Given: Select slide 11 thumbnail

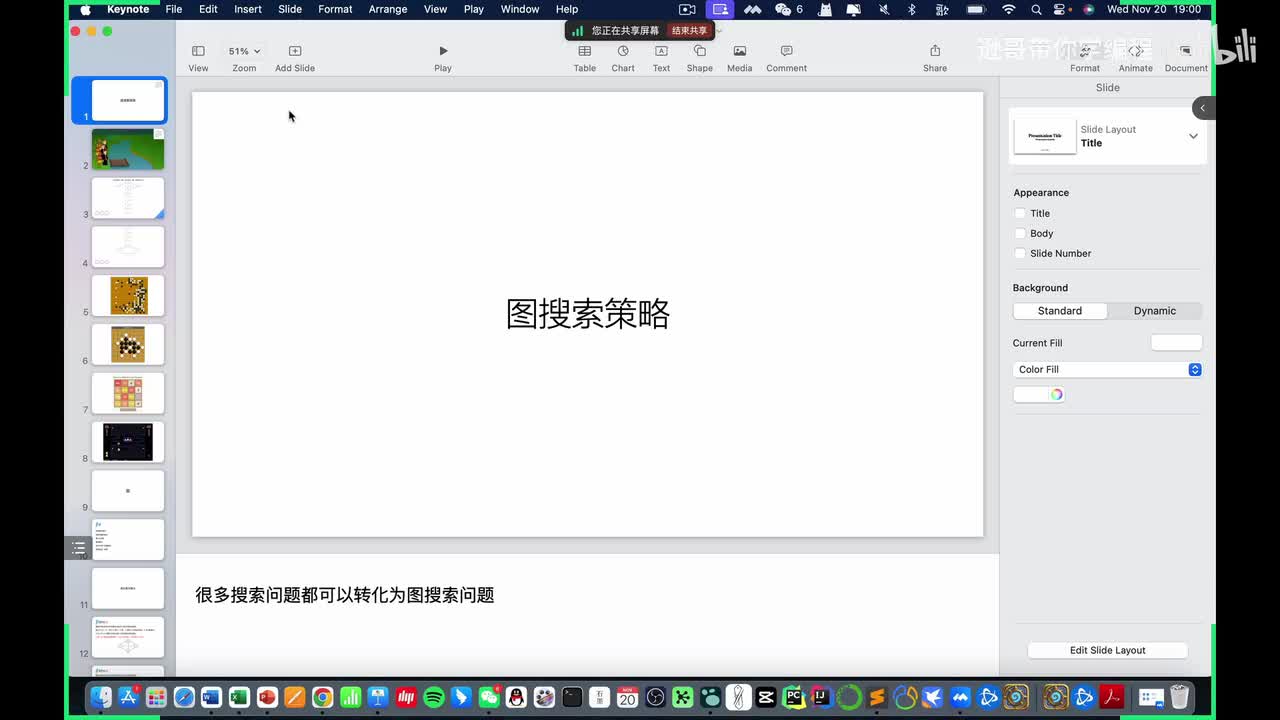Looking at the screenshot, I should click(x=128, y=588).
